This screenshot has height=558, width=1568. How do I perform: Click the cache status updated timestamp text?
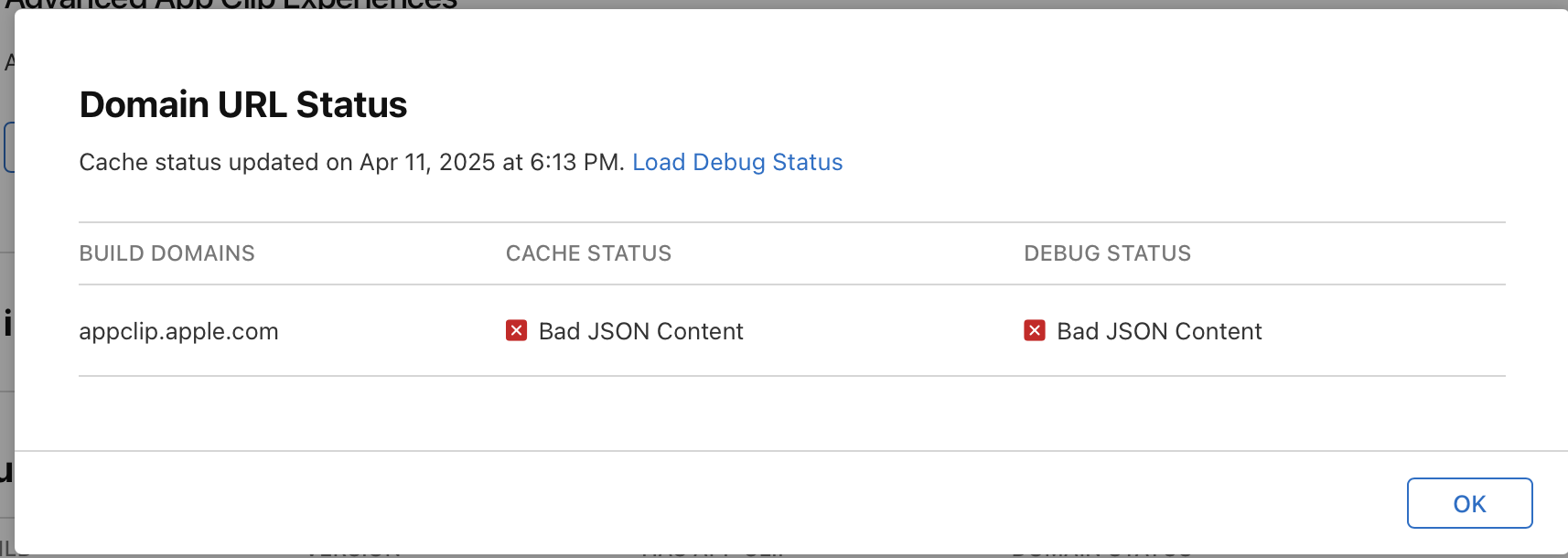351,162
